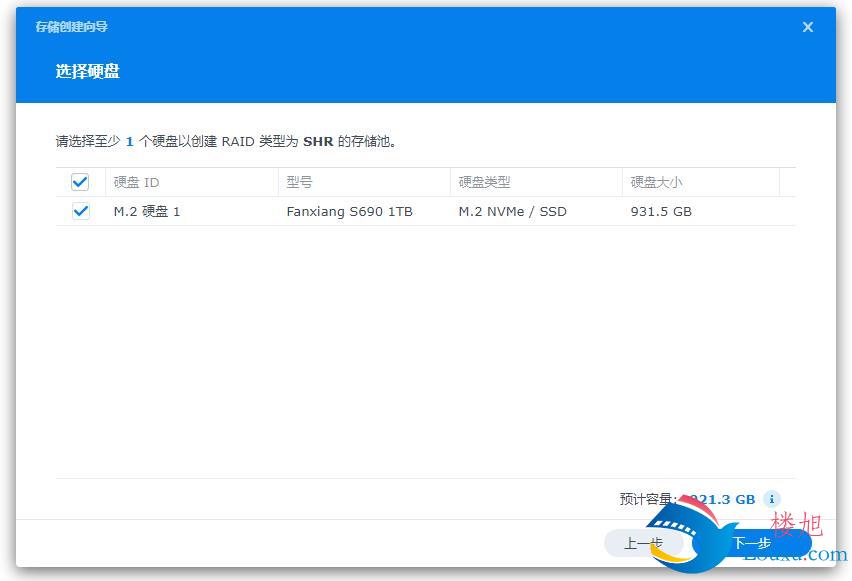Click the info icon beside estimated capacity
The height and width of the screenshot is (581, 852).
point(772,499)
